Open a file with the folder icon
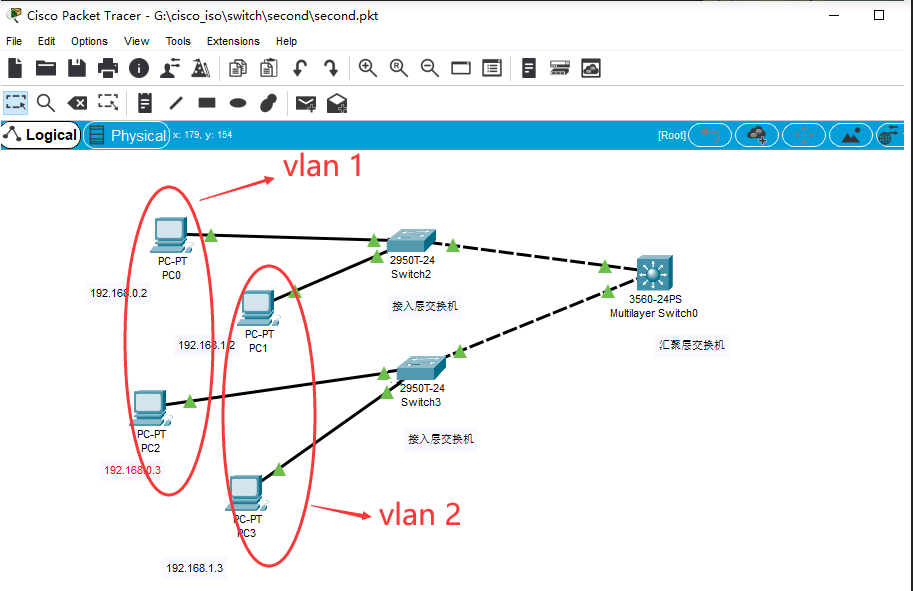913x591 pixels. (x=46, y=68)
